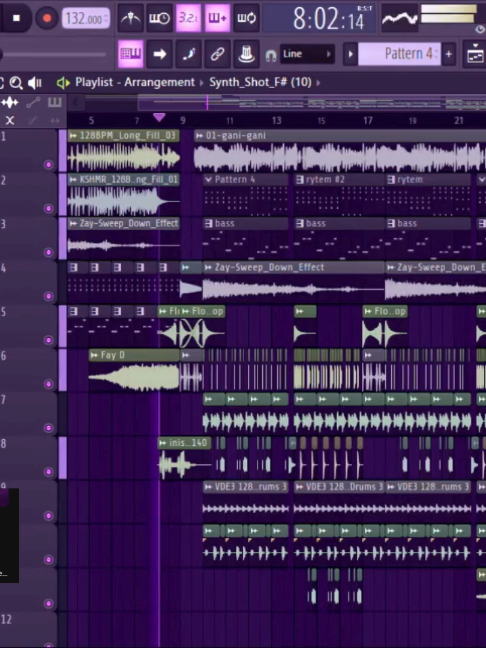
Task: Select first bass pattern clip on track 3
Action: pos(246,239)
